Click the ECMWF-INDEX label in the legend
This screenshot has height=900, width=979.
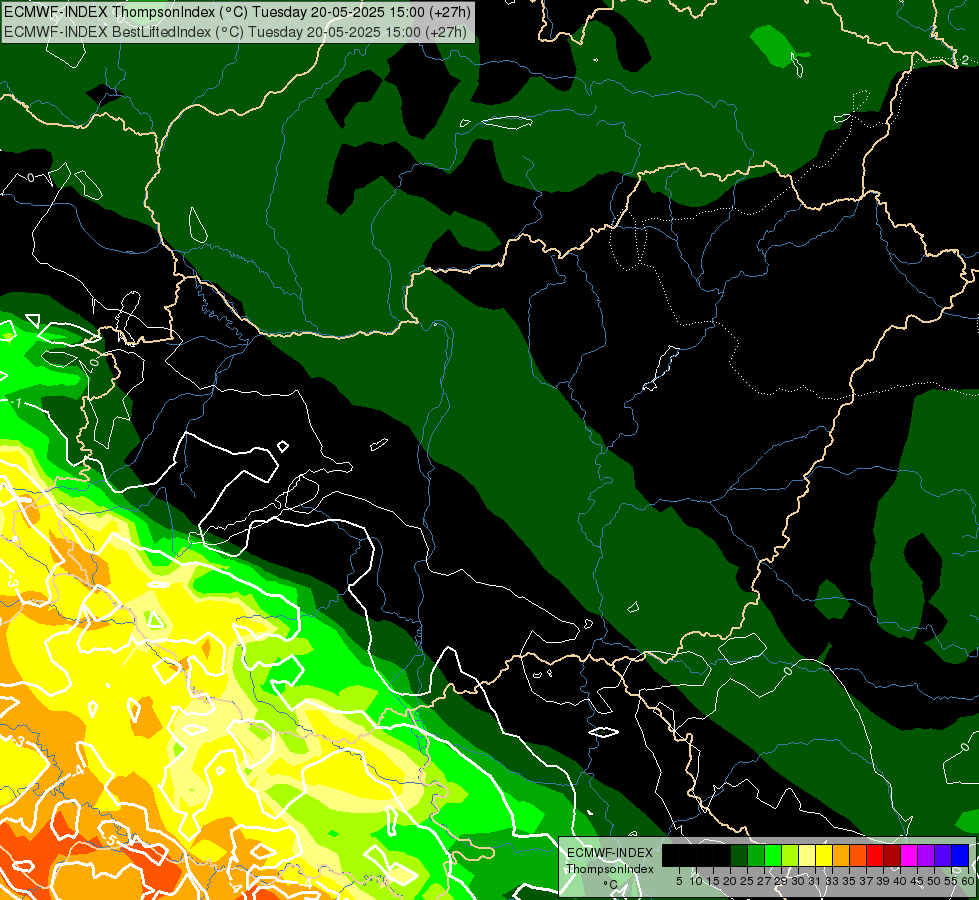click(610, 853)
